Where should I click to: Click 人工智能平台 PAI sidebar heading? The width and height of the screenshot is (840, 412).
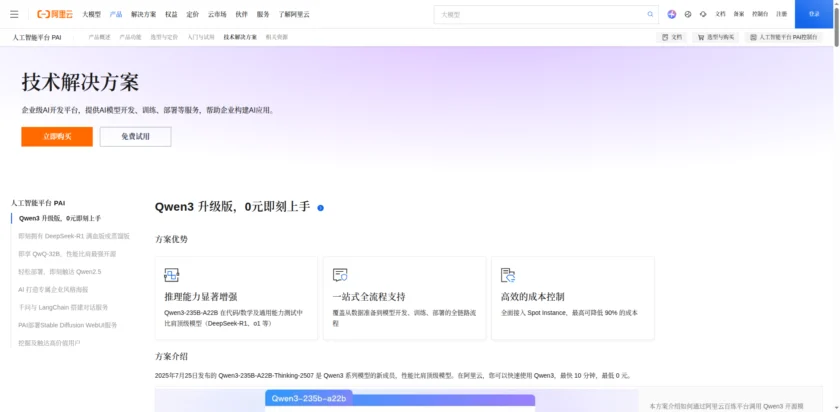tap(38, 203)
